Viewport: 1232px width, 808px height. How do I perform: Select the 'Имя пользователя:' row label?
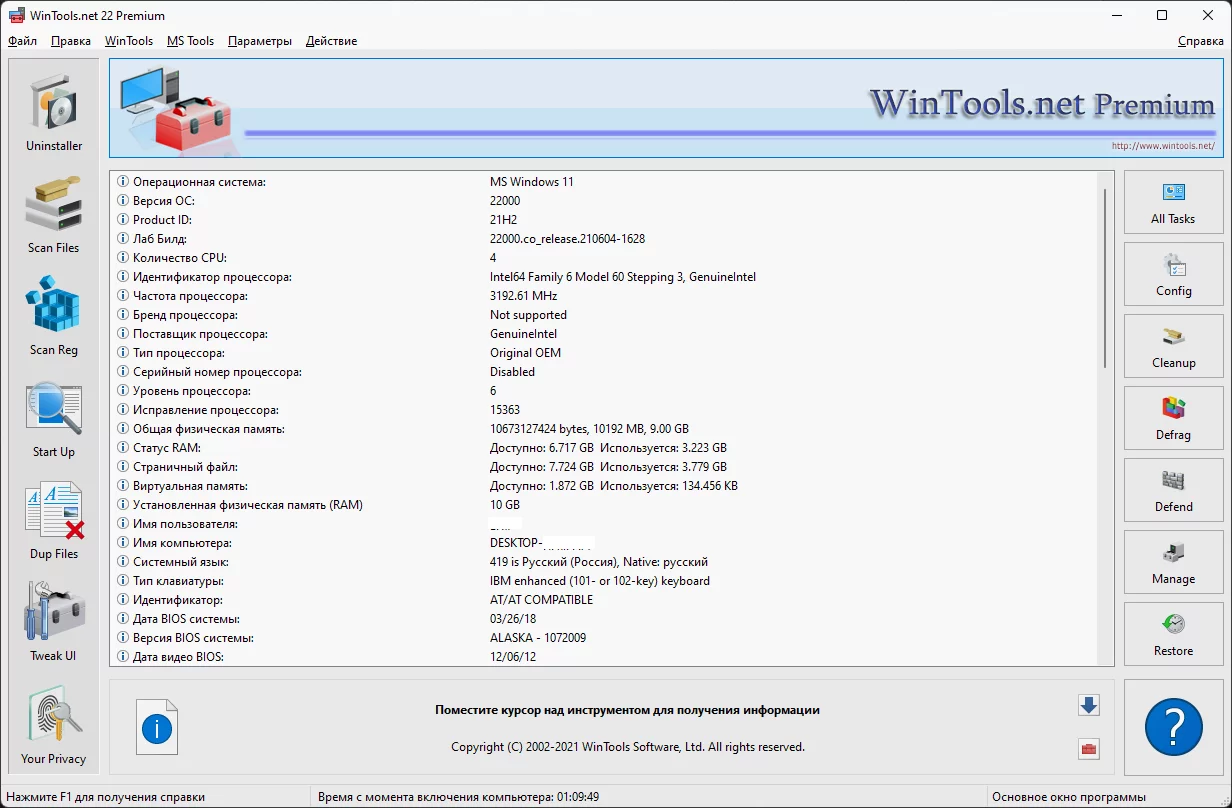pyautogui.click(x=185, y=524)
